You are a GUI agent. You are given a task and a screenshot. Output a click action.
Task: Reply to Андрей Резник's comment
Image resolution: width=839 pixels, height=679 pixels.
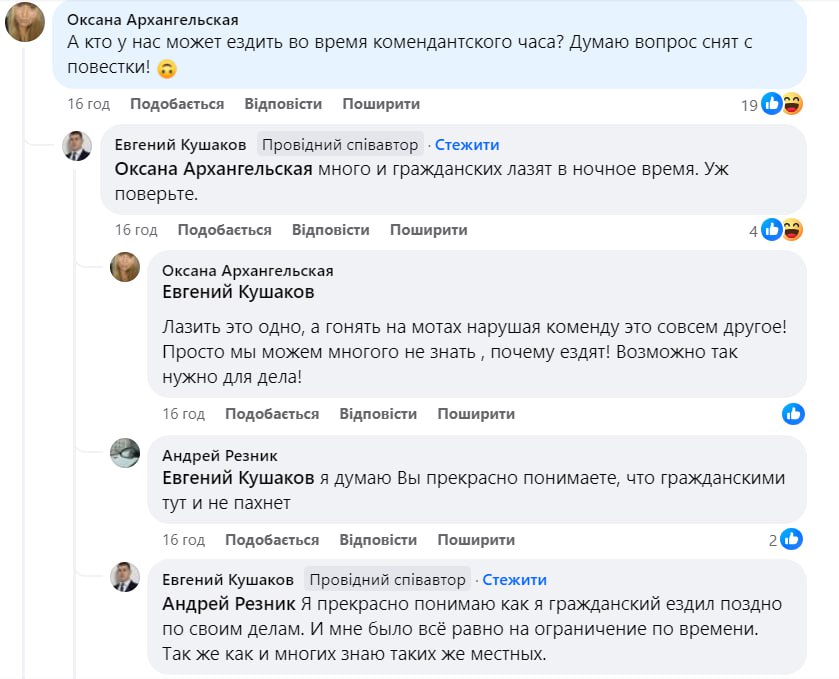378,540
